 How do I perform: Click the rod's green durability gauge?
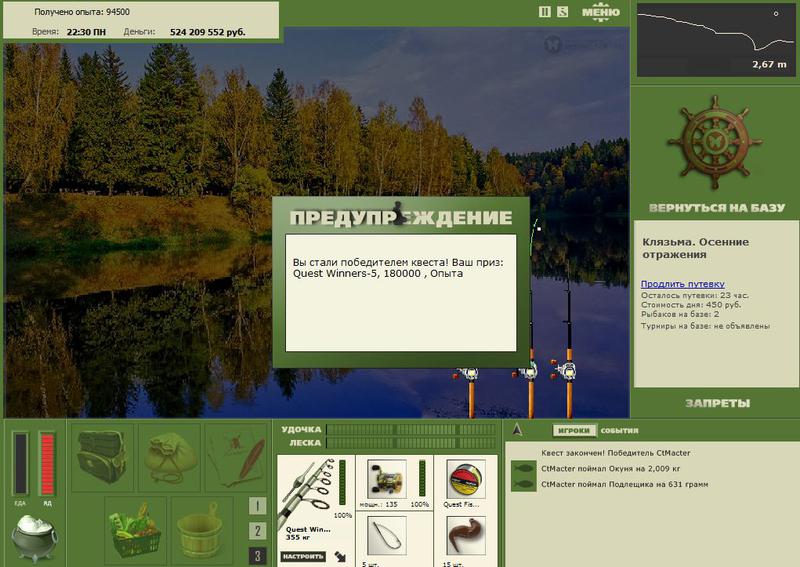[x=342, y=482]
